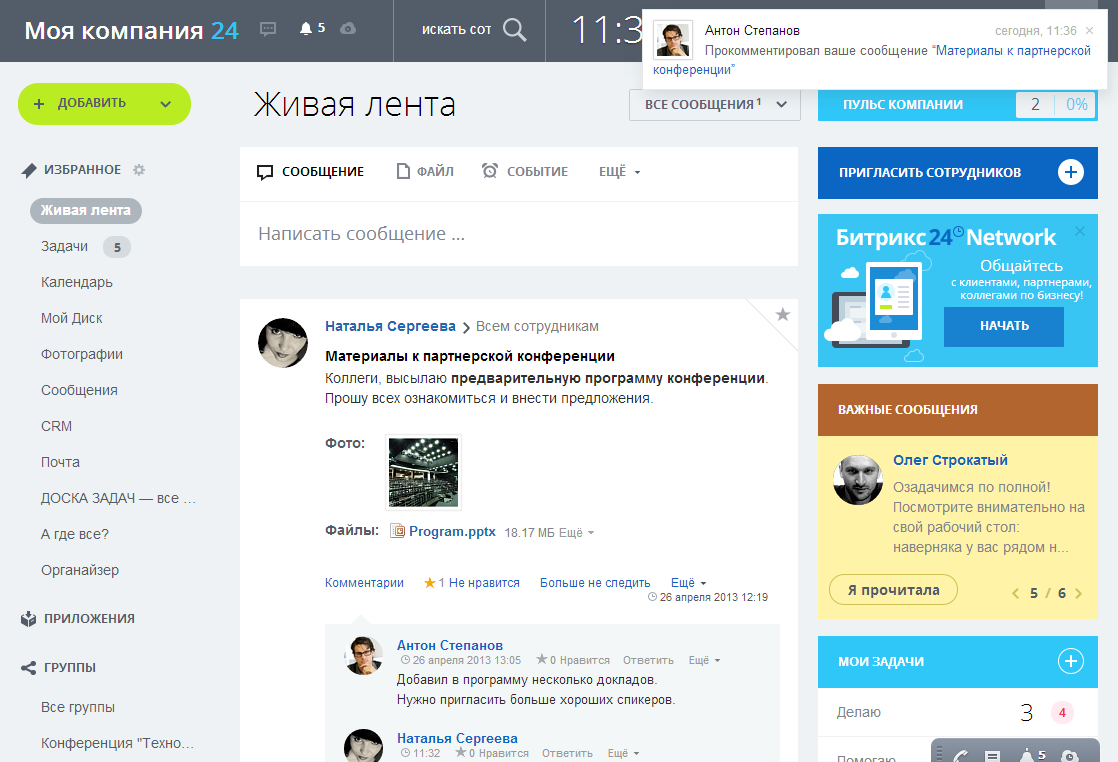Click Написать сообщение input field

(519, 234)
